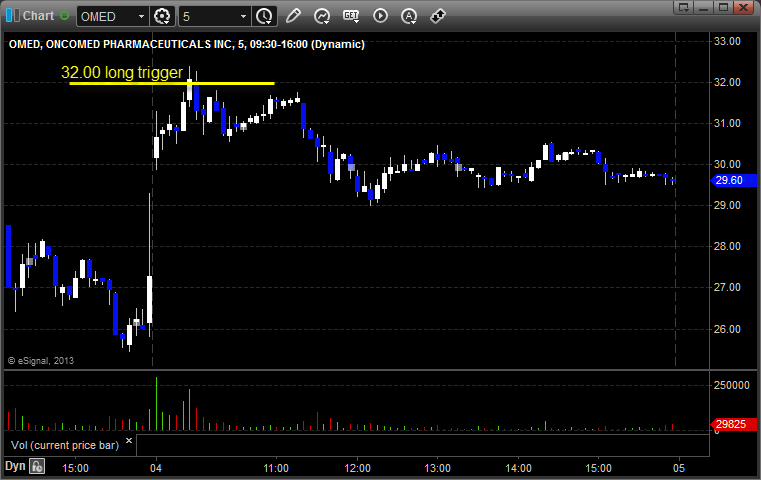Screen dimensions: 761x480
Task: Select the Vol (current price bar) label
Action: [65, 445]
